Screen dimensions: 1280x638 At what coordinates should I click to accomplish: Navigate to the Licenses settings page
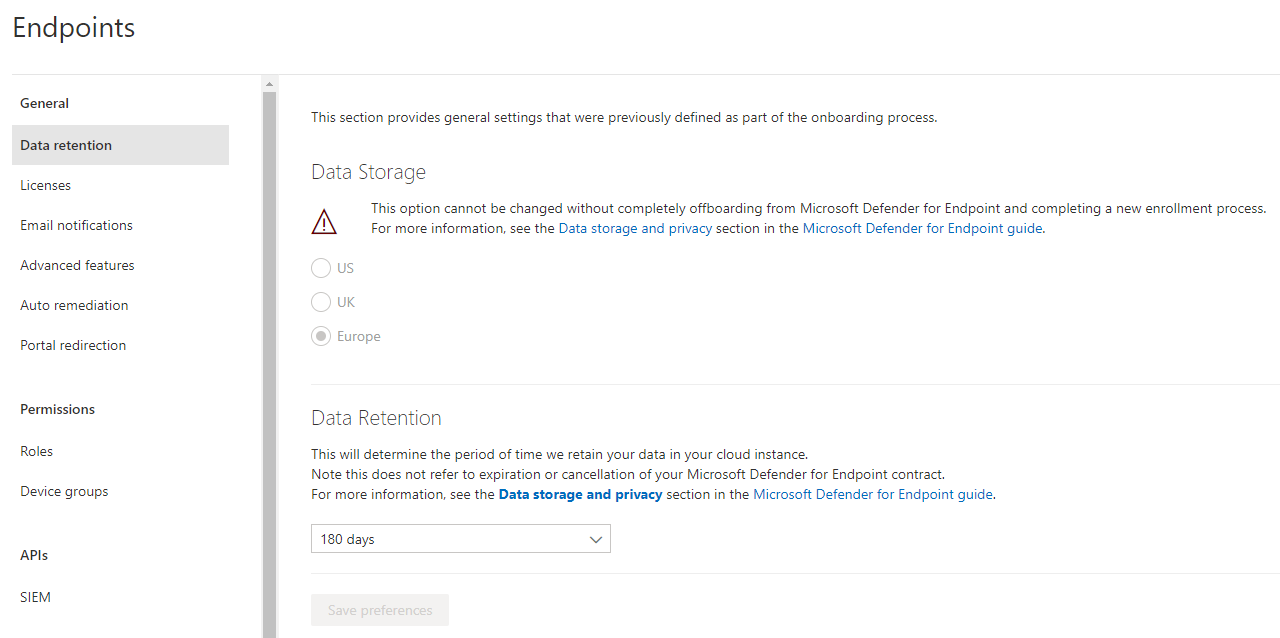[x=45, y=185]
